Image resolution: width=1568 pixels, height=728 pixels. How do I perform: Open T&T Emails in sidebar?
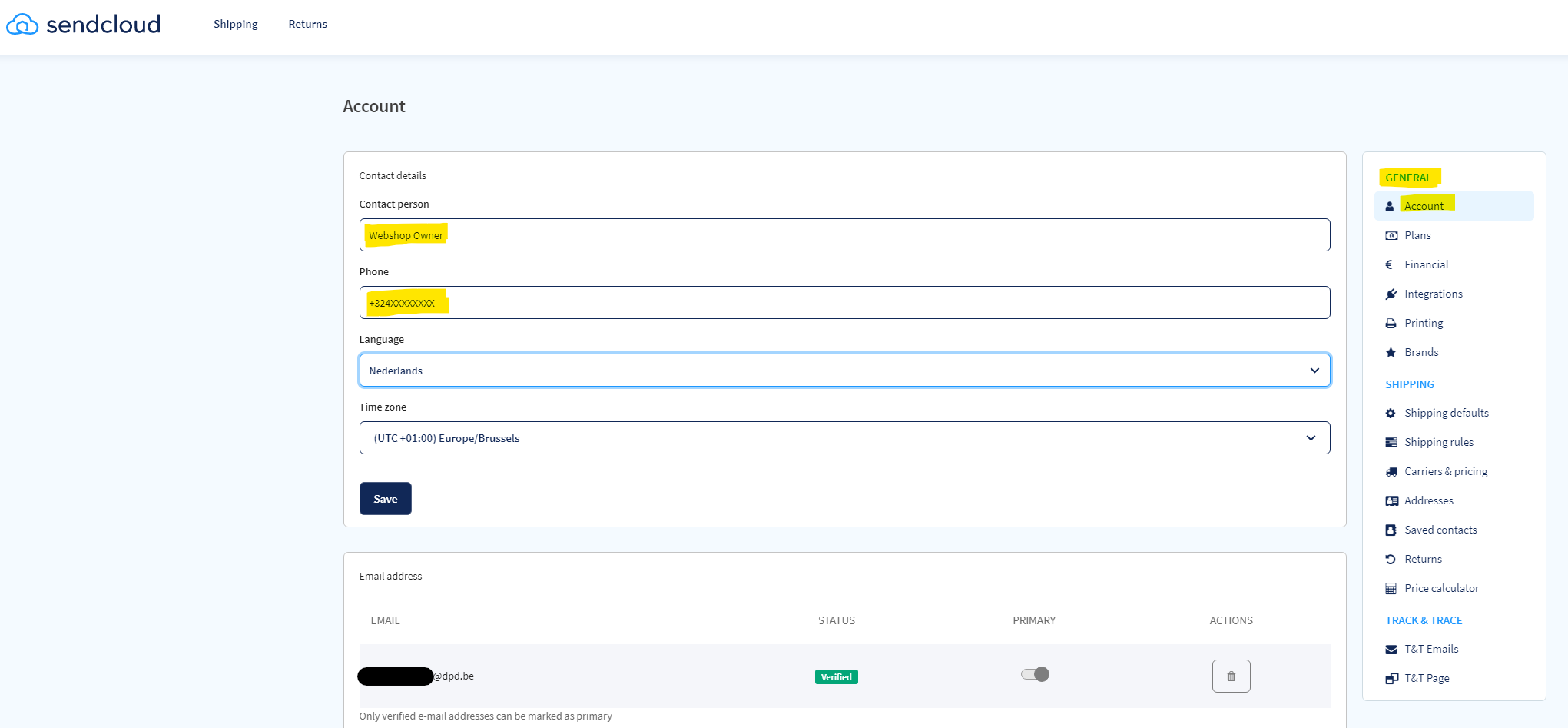pyautogui.click(x=1430, y=649)
